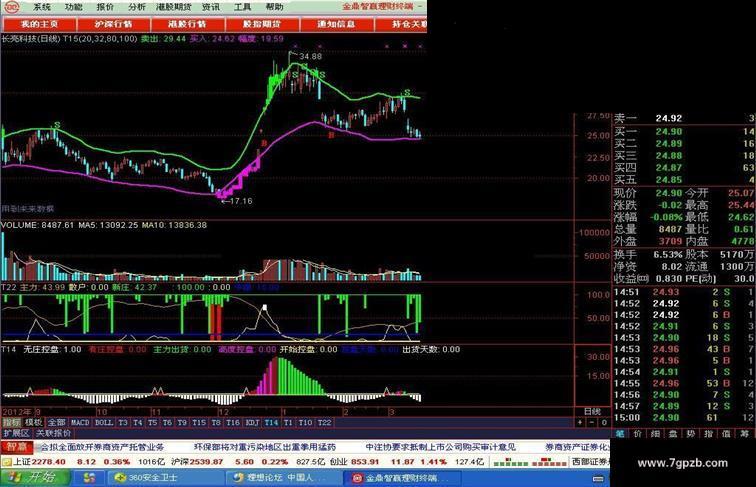Open news headline about 环保部 重污染地区

click(265, 447)
